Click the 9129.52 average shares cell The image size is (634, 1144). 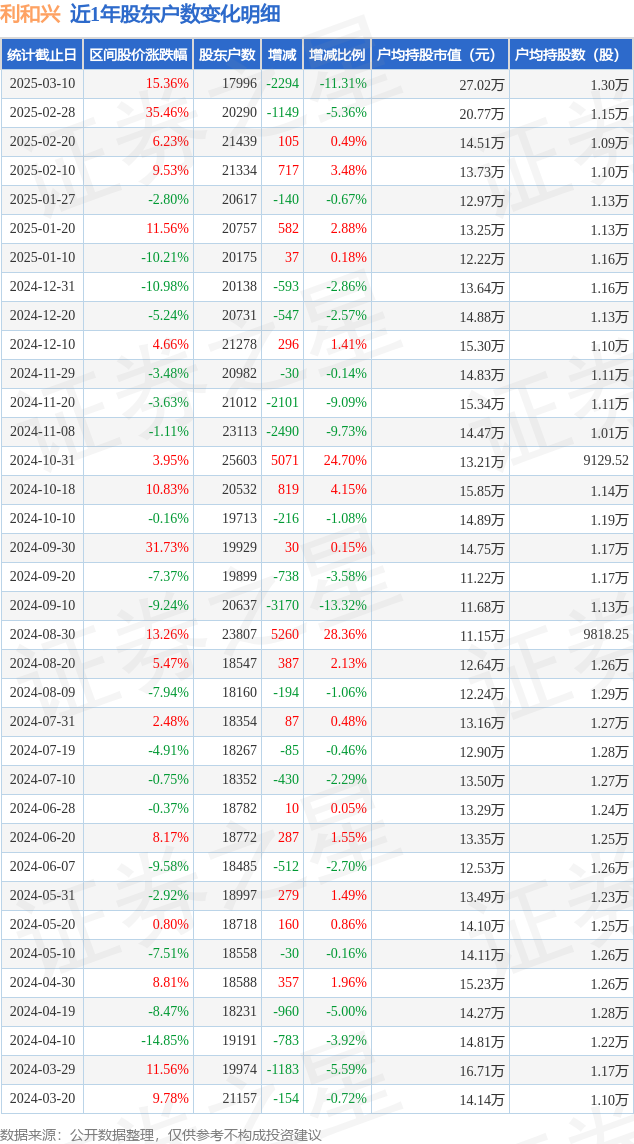point(571,460)
